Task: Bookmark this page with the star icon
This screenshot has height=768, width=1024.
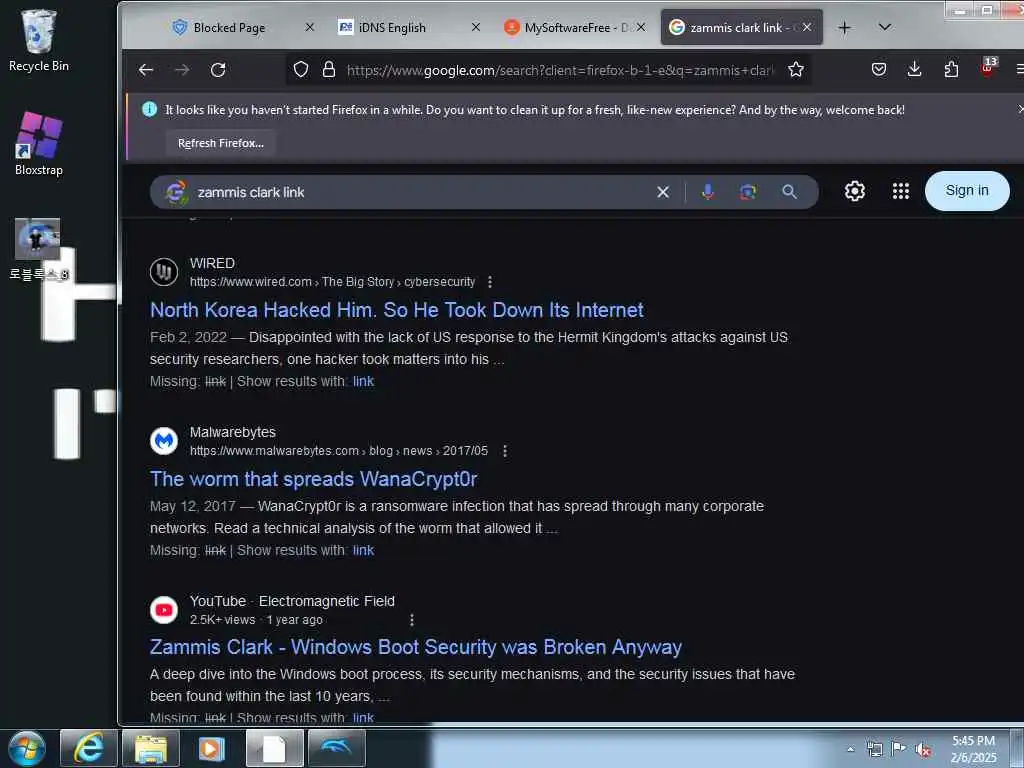Action: click(795, 69)
